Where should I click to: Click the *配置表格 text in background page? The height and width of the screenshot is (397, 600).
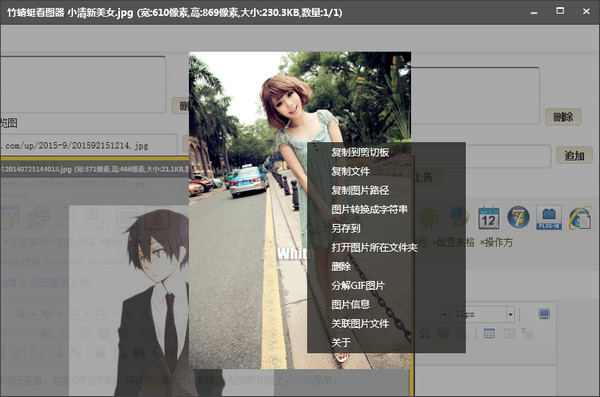tap(453, 242)
